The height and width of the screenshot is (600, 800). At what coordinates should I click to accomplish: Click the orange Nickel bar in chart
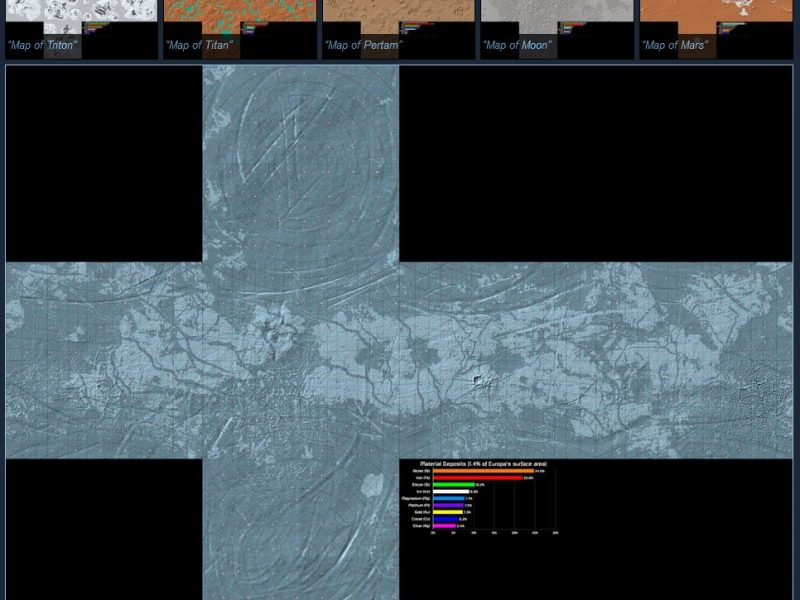point(482,471)
